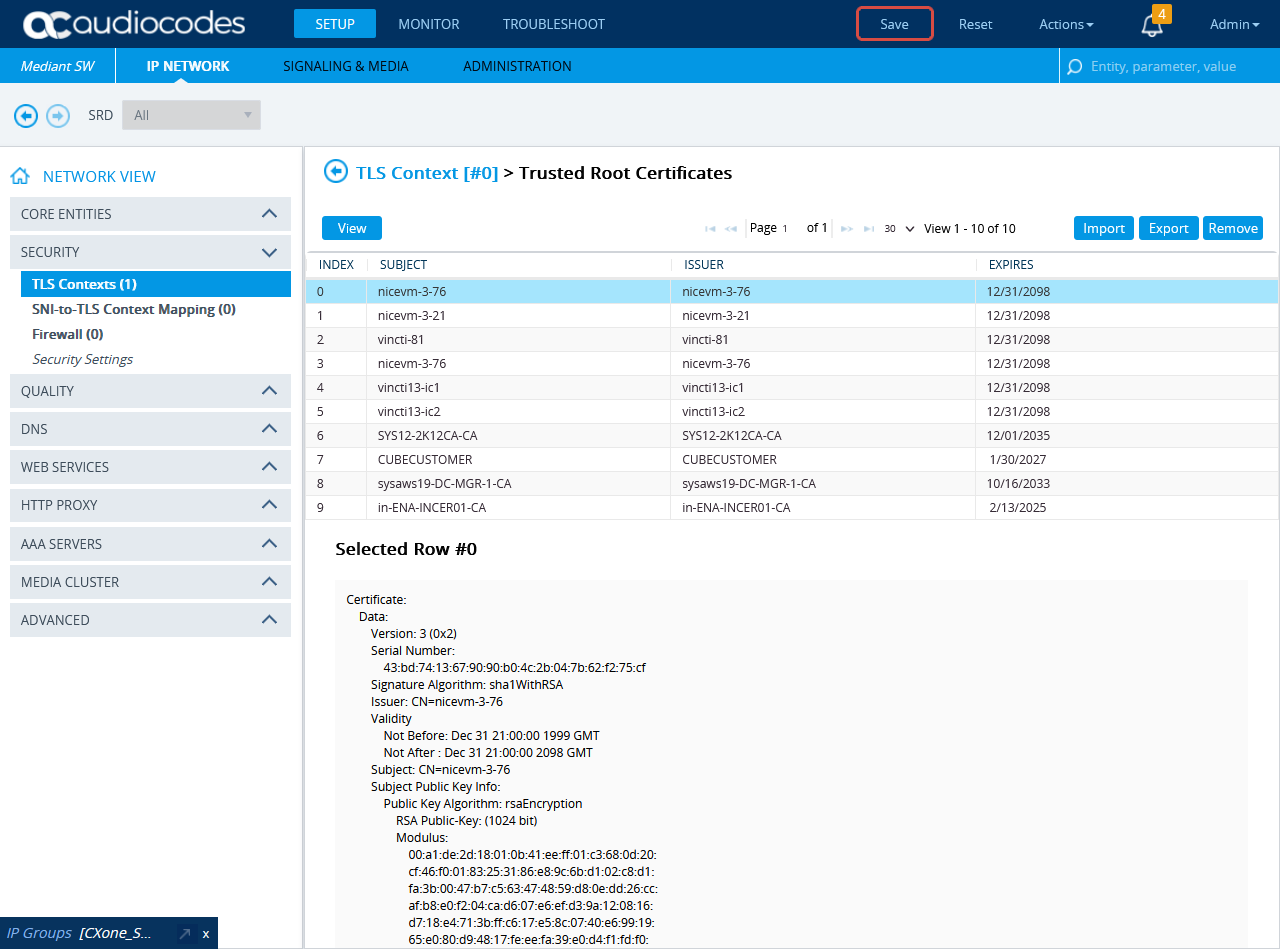Select row with subject CUBECUSTOMER

792,459
